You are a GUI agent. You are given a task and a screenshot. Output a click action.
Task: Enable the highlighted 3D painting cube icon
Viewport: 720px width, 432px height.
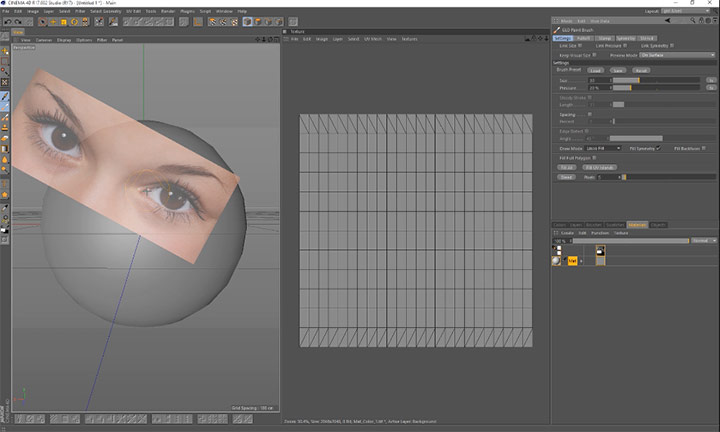pos(248,22)
